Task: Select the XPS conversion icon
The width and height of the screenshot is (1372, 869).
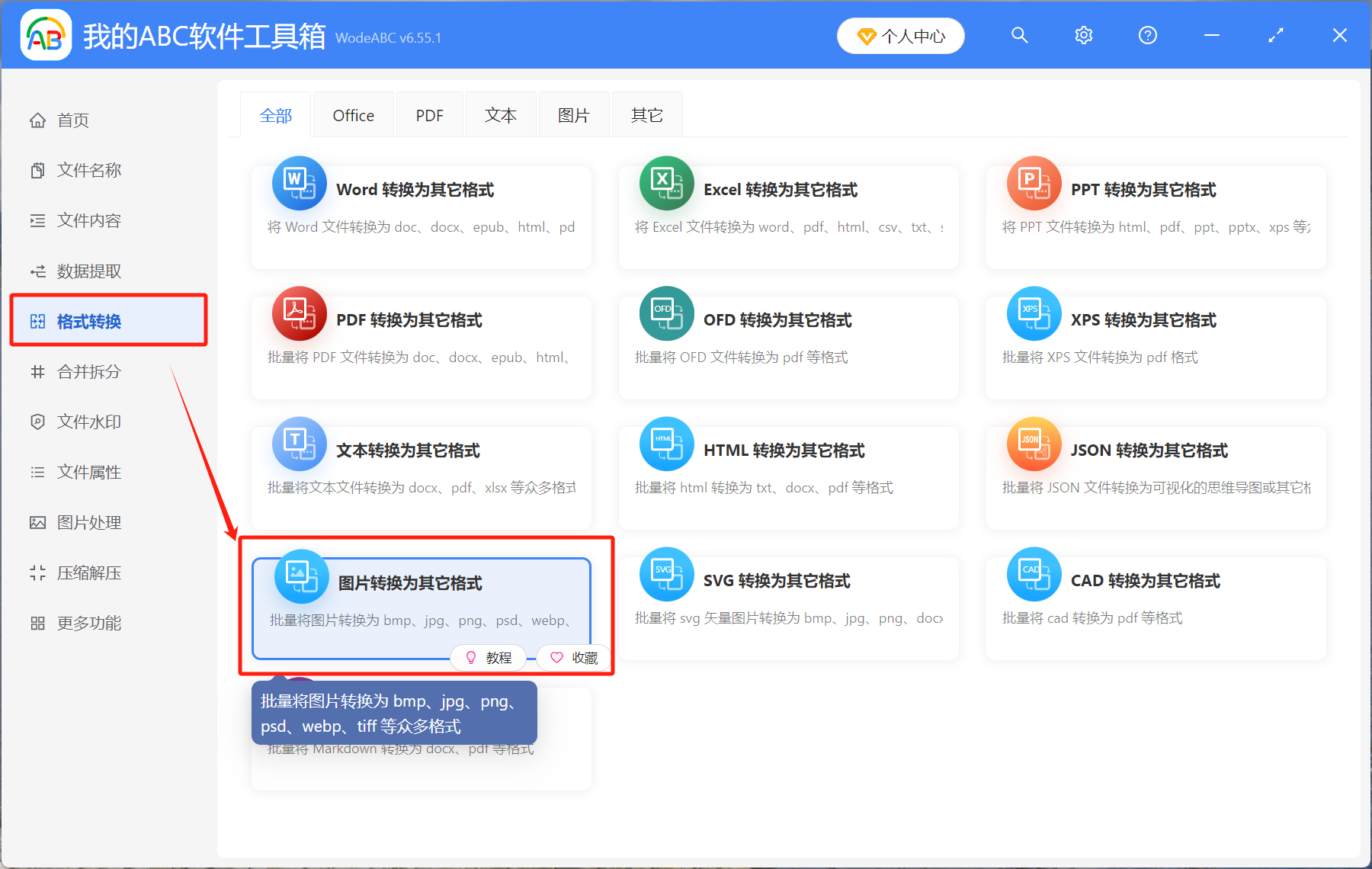Action: pos(1034,313)
